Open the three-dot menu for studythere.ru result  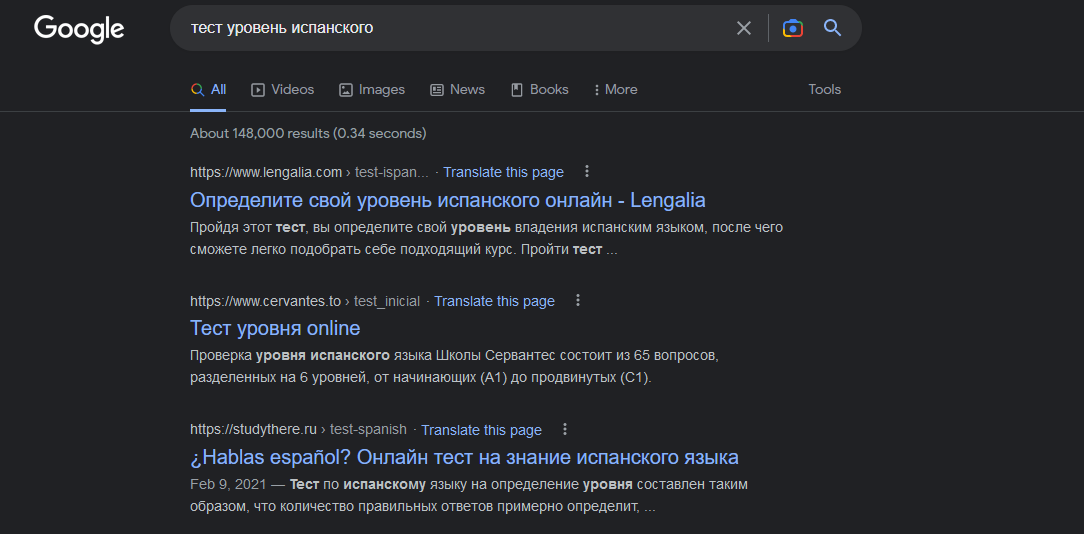coord(565,429)
